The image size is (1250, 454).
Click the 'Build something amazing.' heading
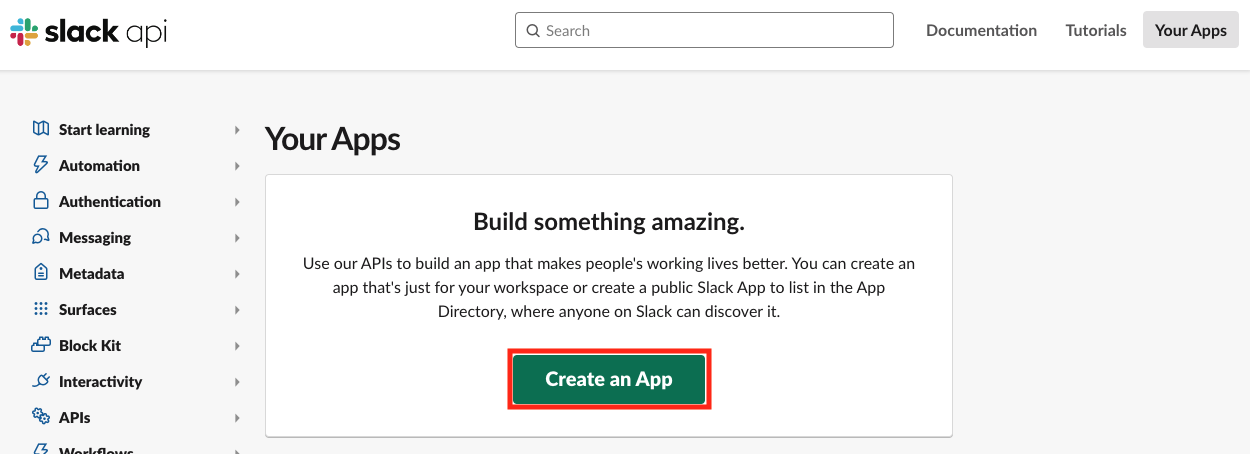click(x=609, y=222)
